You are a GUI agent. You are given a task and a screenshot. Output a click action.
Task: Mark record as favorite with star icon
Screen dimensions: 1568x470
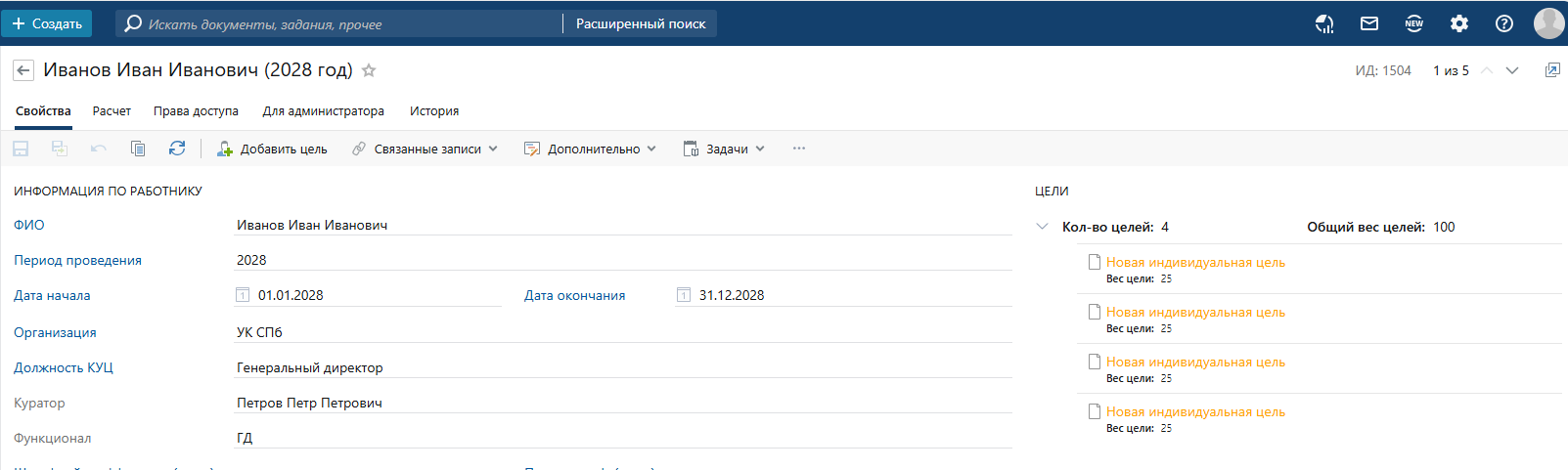click(x=369, y=70)
